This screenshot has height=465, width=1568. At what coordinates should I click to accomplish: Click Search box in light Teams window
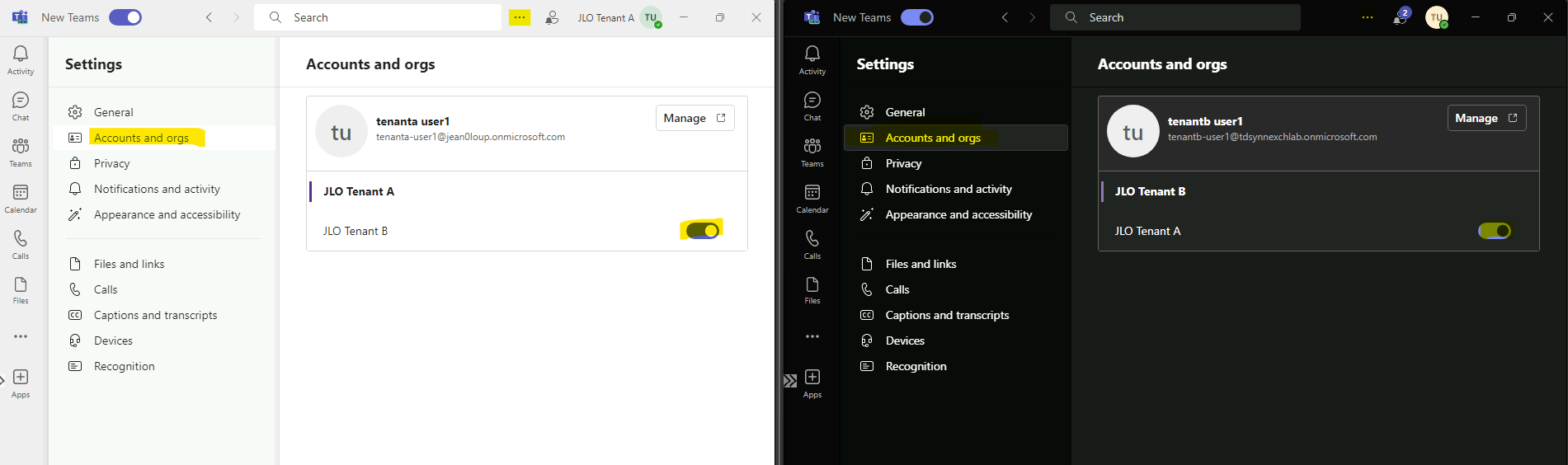(378, 17)
